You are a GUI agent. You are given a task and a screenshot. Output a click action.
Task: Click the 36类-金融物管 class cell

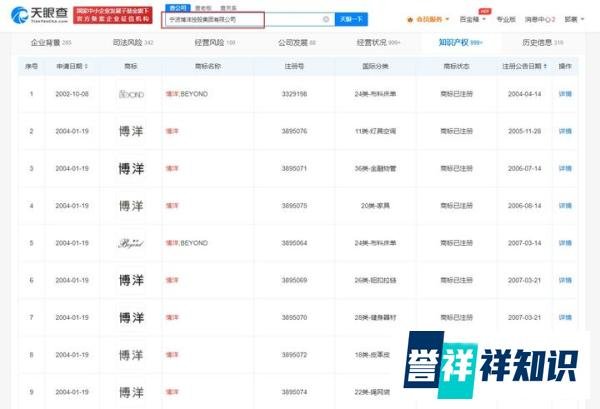point(375,168)
